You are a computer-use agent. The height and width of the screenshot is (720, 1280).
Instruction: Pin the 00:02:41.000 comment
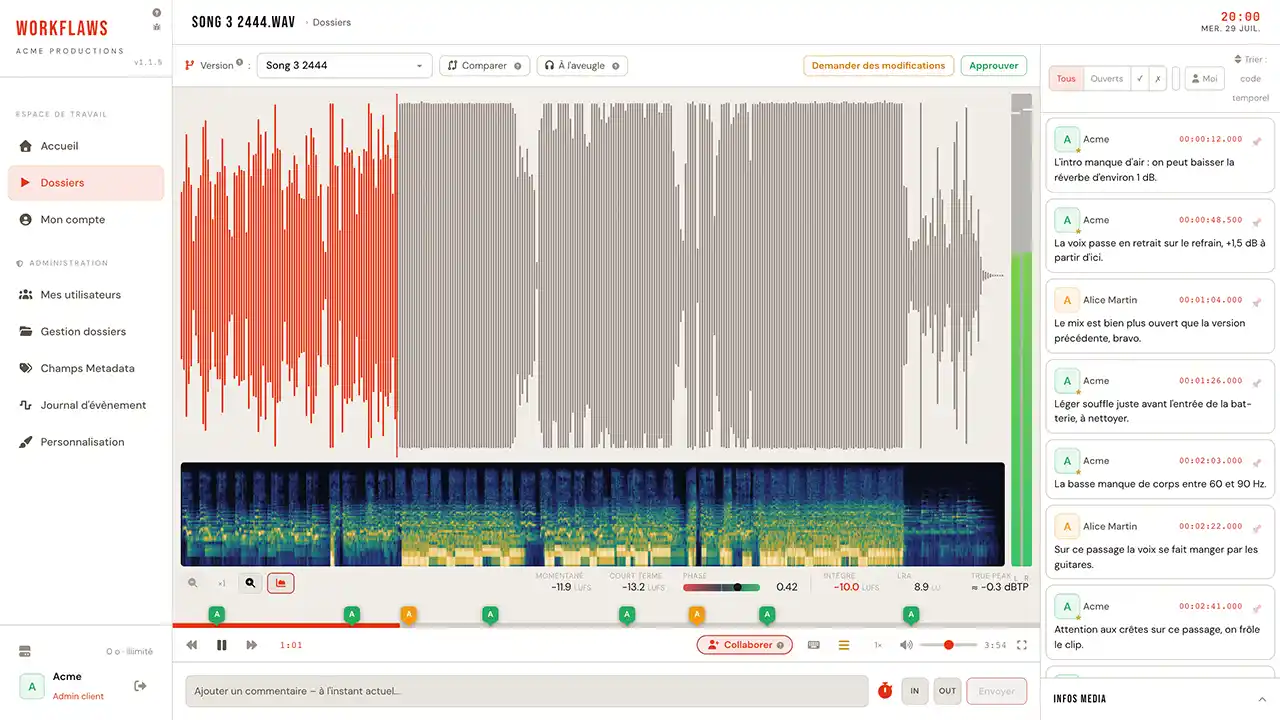tap(1257, 607)
